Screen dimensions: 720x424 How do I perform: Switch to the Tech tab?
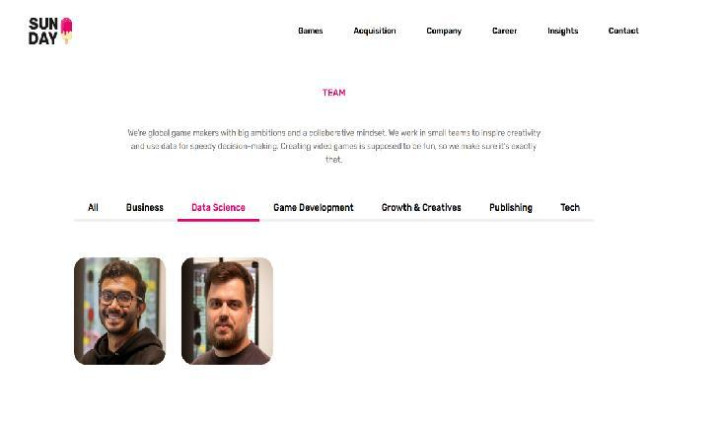[x=570, y=208]
